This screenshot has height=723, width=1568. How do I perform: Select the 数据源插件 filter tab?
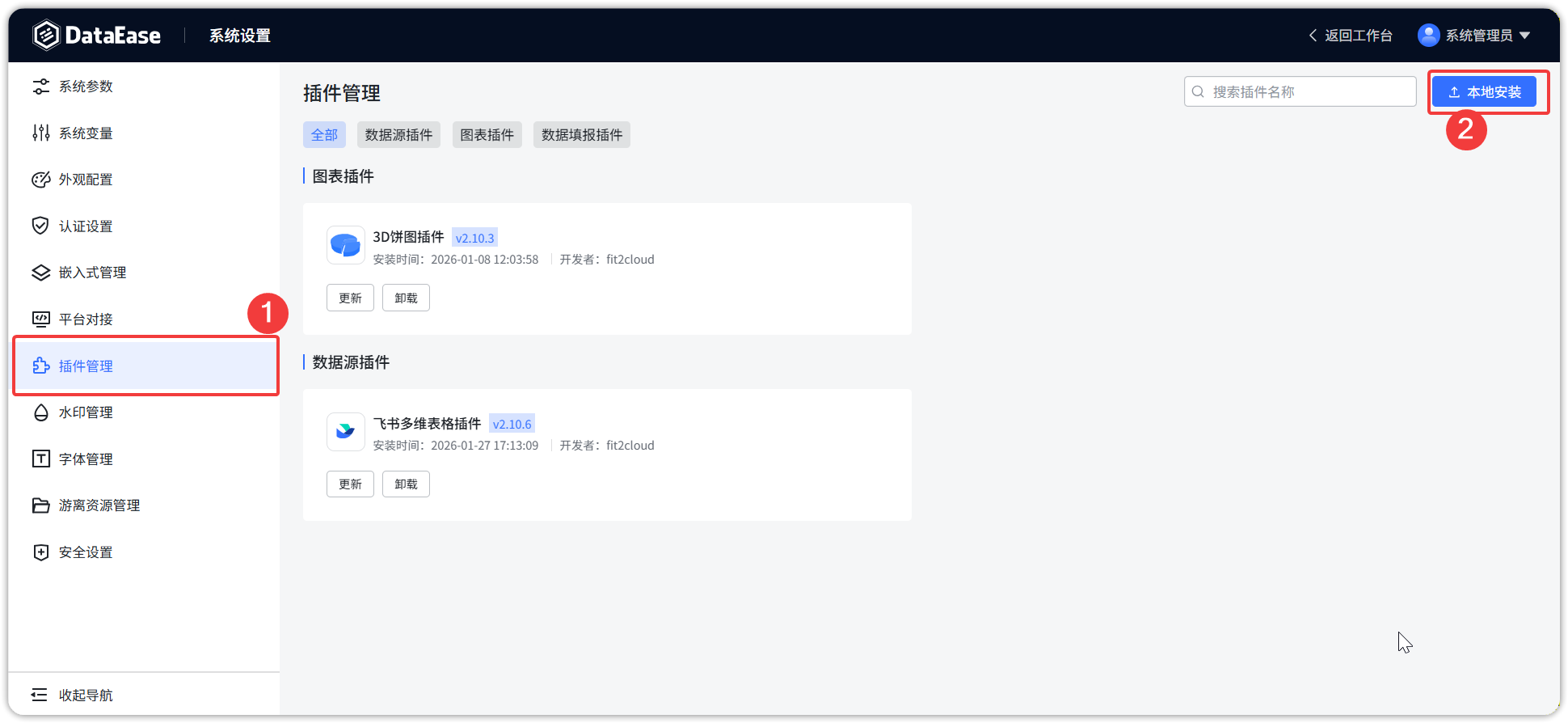[x=398, y=135]
